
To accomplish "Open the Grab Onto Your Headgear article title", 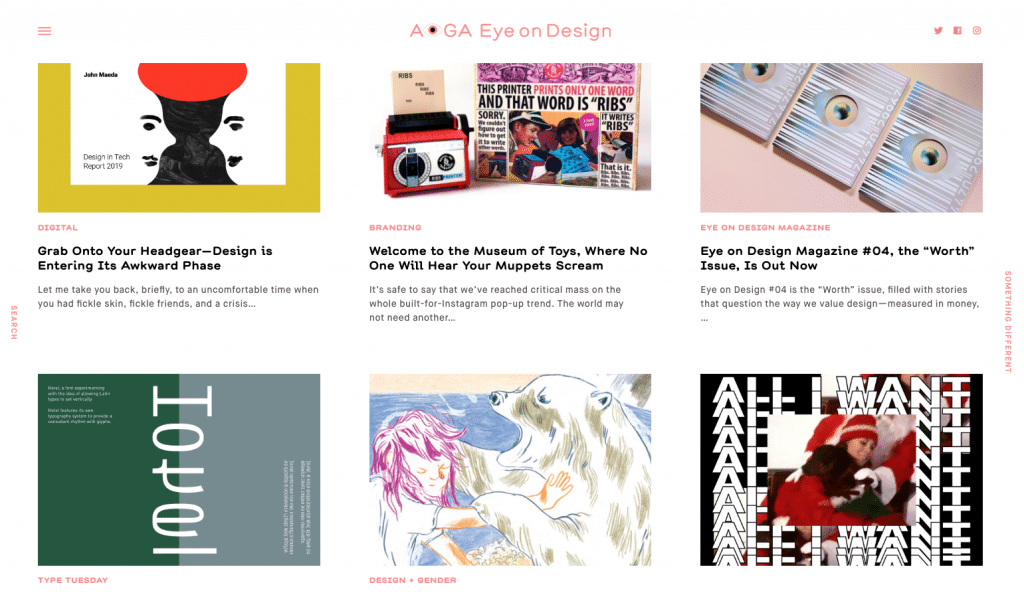I will pos(155,258).
